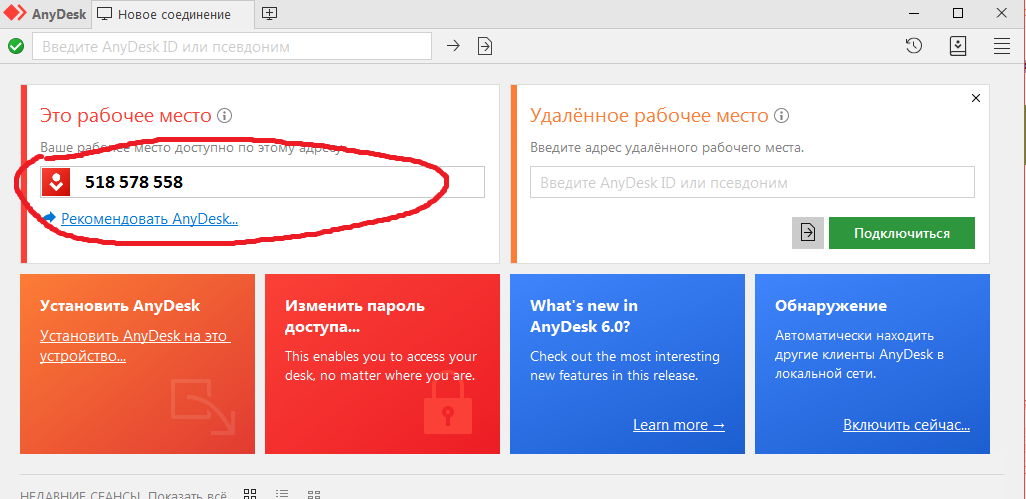Switch recent sessions to small tiles view
Viewport: 1026px width, 499px height.
coord(314,494)
